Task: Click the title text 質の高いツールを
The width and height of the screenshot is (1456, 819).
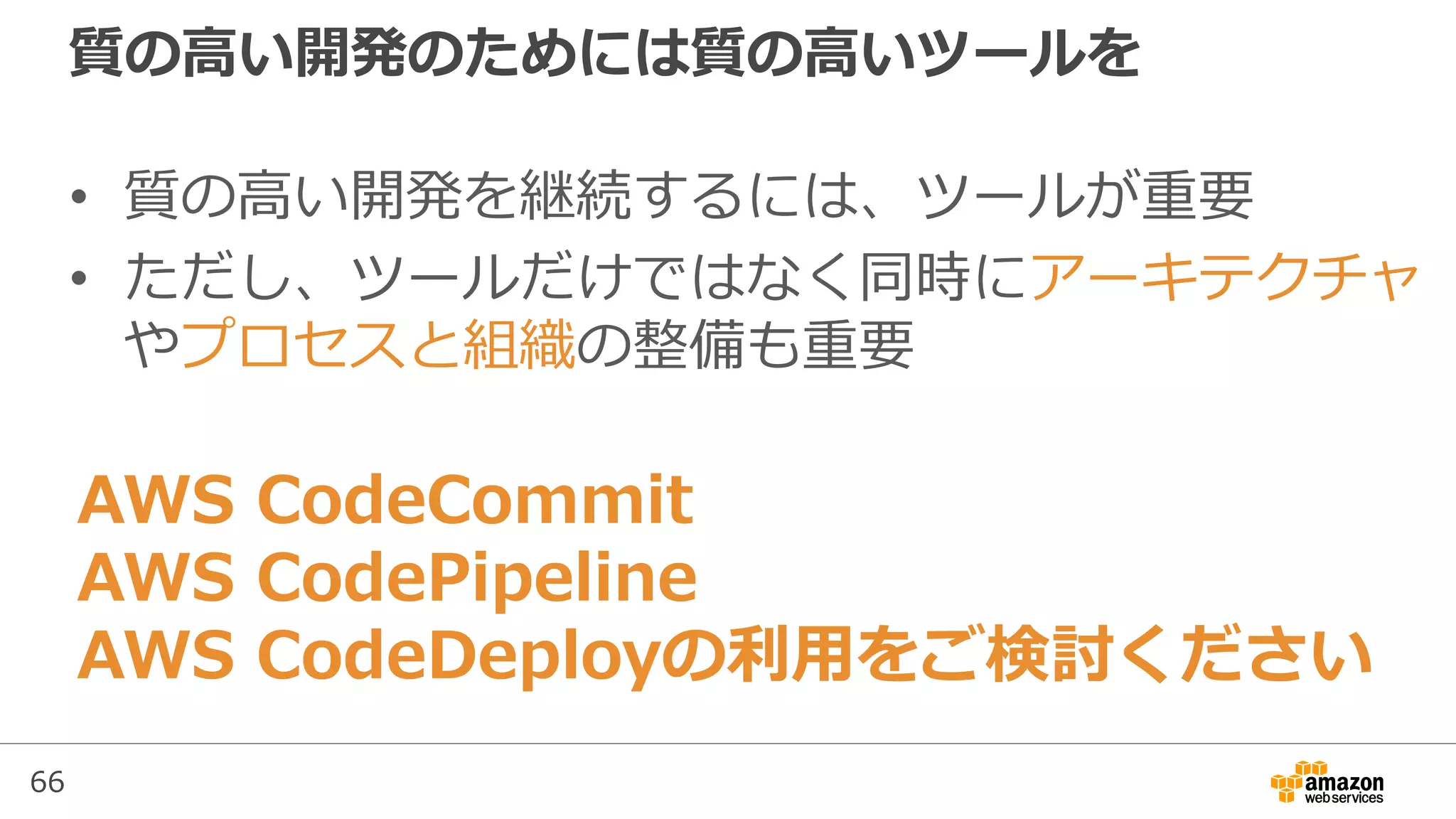Action: [x=914, y=53]
